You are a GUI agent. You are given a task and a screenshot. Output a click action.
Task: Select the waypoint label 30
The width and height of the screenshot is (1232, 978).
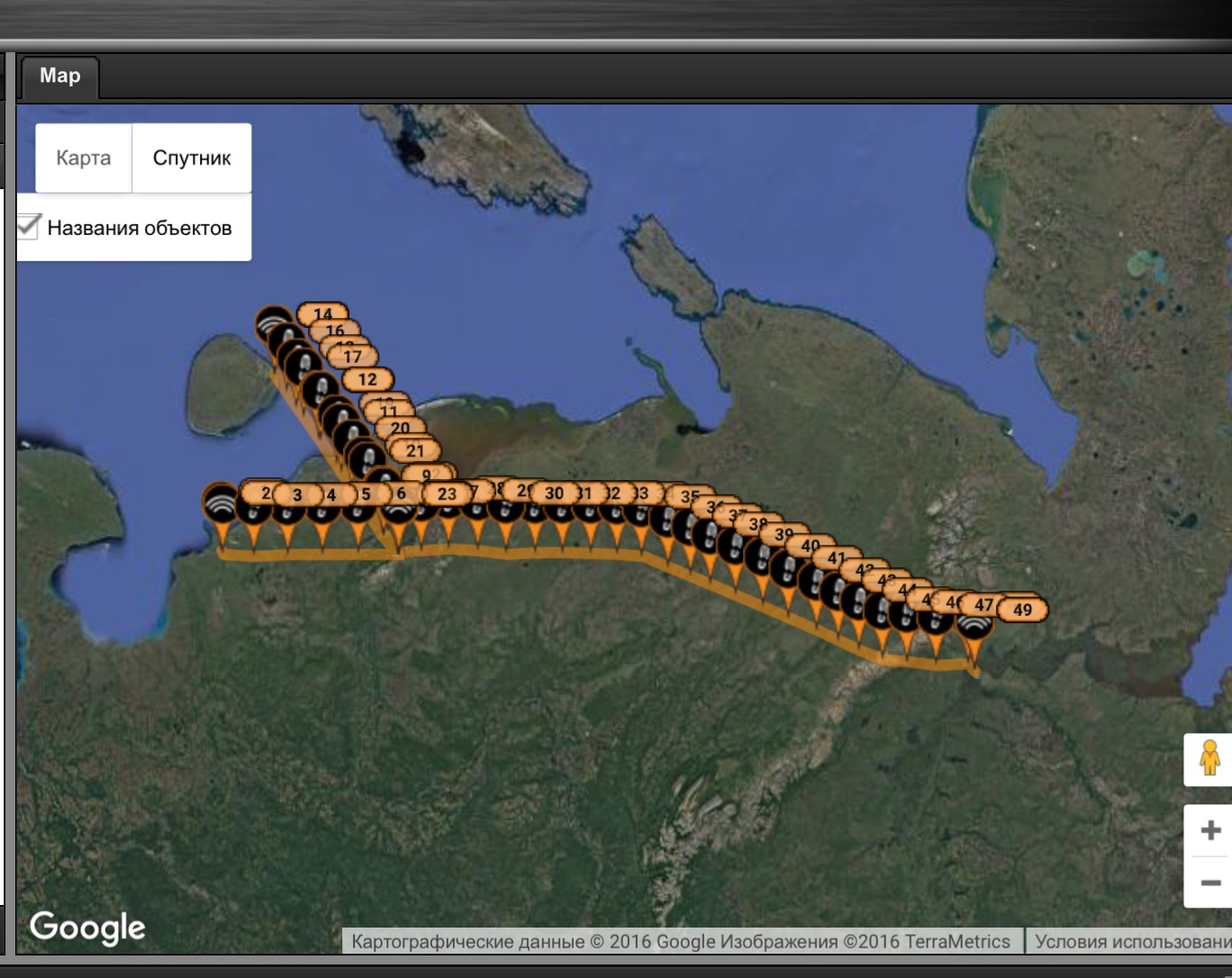click(554, 493)
